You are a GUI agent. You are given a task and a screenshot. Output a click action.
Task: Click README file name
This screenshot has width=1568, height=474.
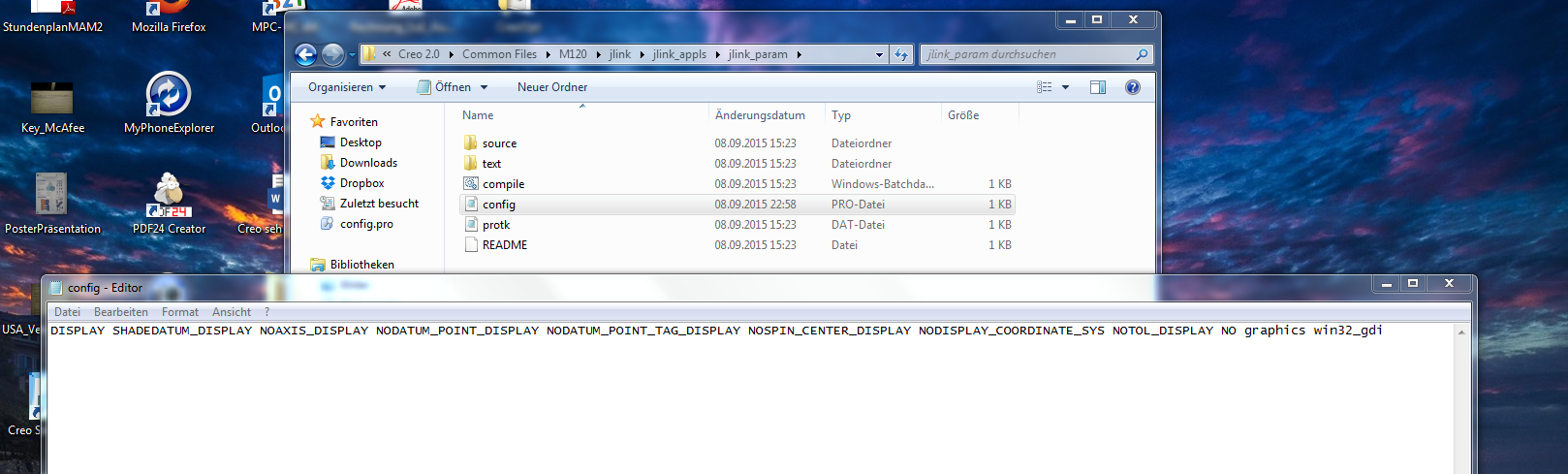coord(505,245)
